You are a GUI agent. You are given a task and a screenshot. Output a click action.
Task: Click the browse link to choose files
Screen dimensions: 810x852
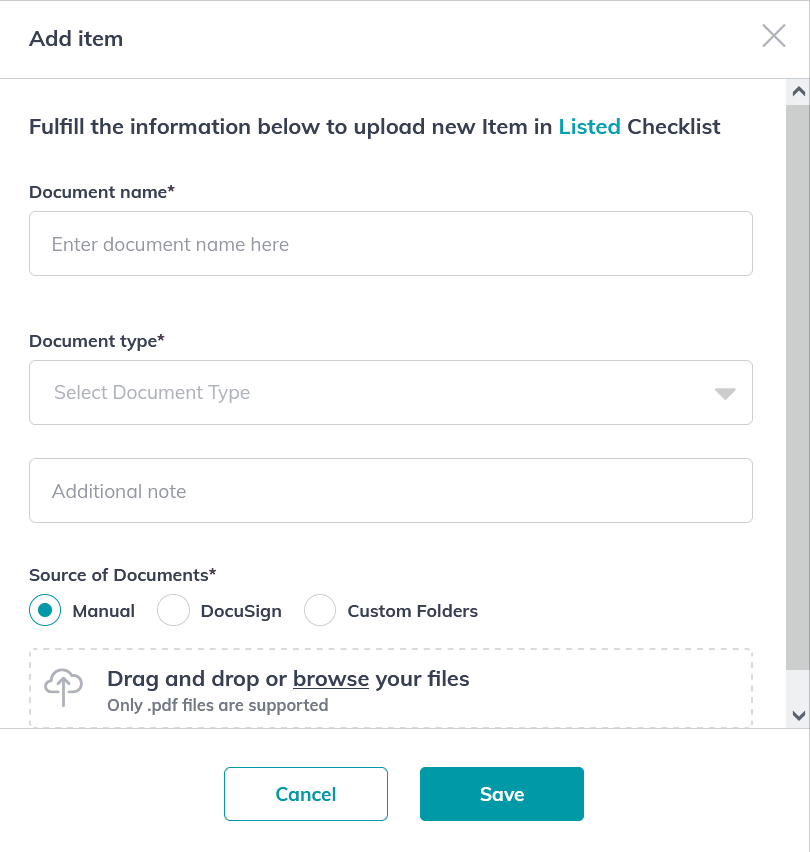[331, 679]
